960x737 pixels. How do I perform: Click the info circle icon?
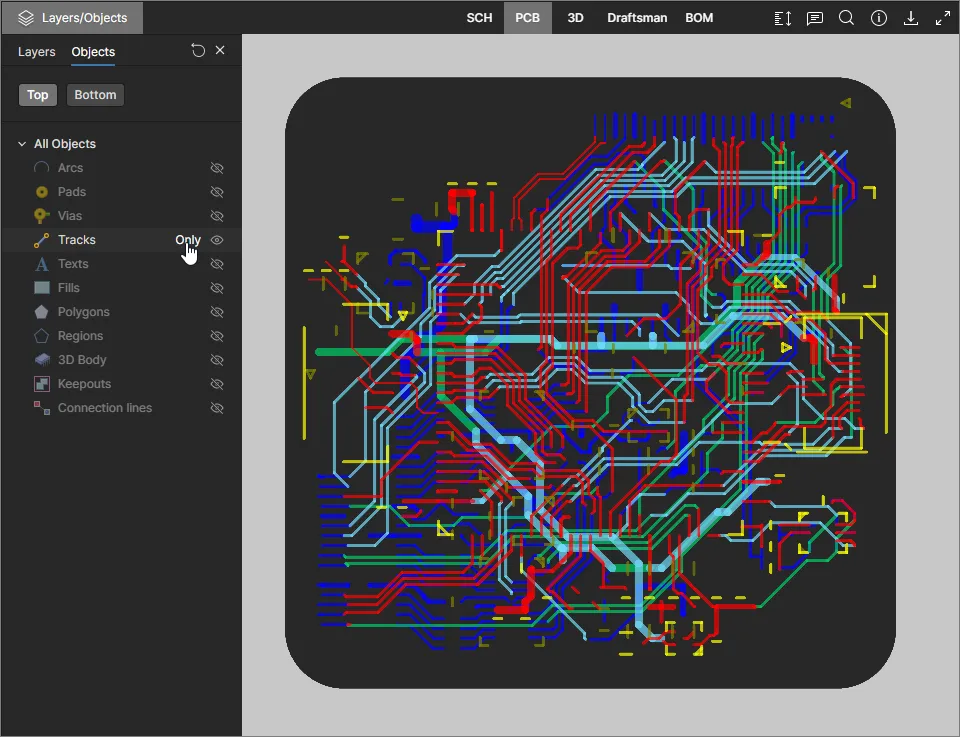878,18
